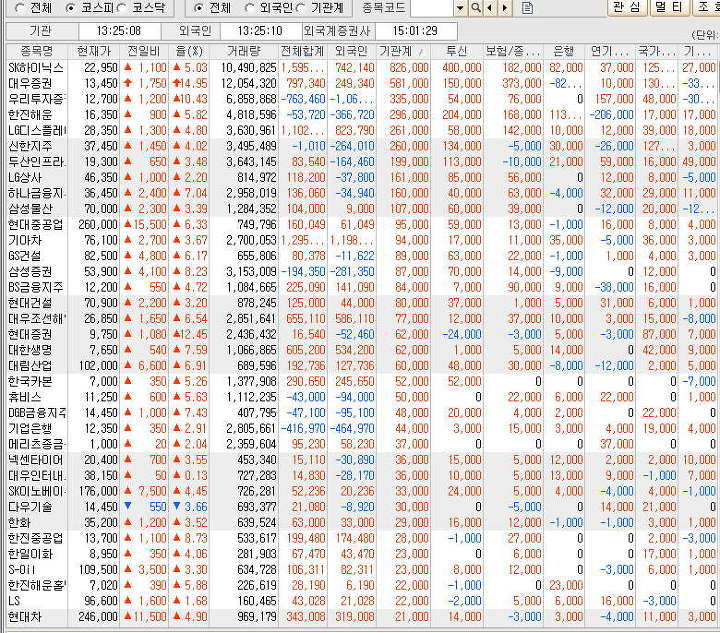Select the 대한생명 stock name

point(30,350)
